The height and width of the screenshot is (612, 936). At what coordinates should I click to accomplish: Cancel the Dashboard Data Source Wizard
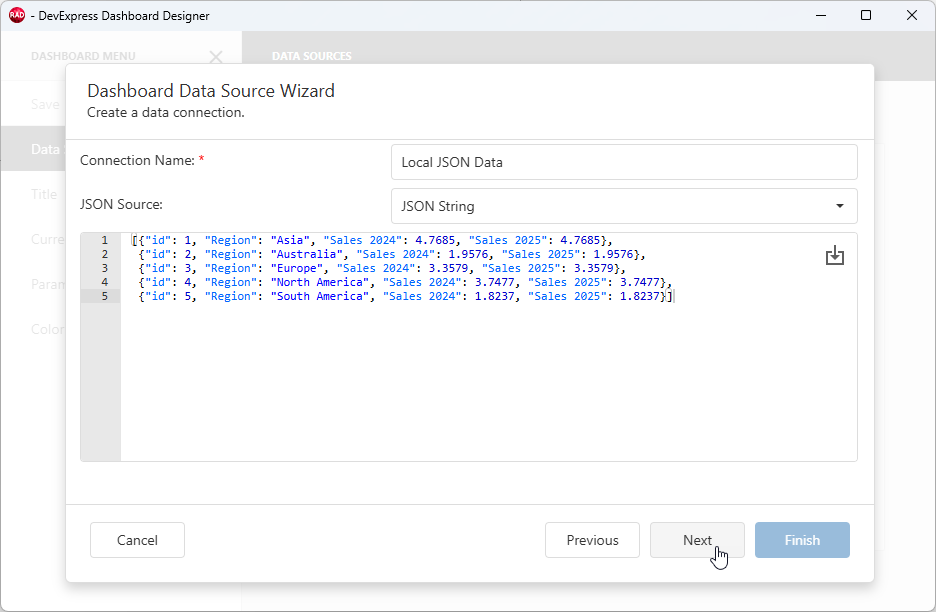(x=137, y=540)
